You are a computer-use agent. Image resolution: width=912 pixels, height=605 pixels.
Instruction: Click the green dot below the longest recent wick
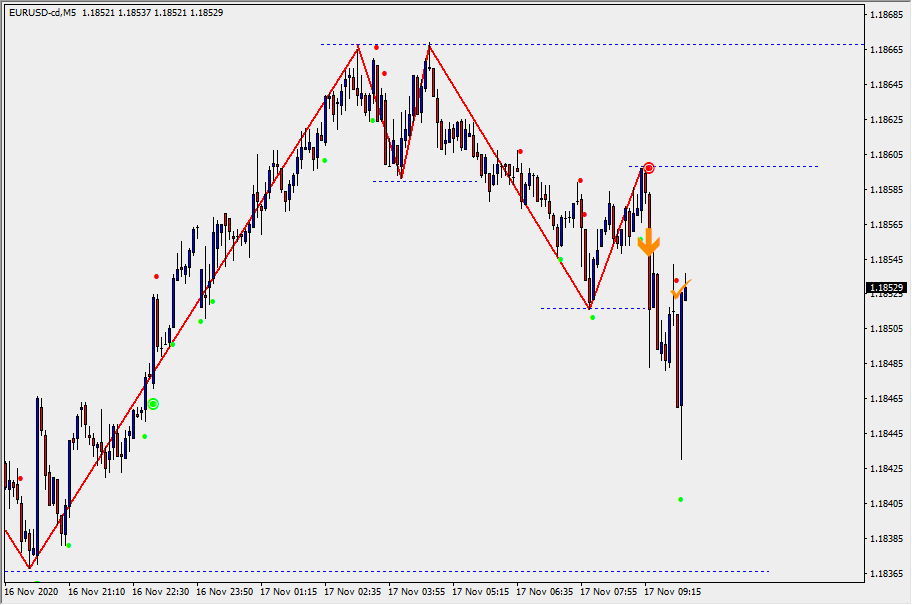click(681, 499)
